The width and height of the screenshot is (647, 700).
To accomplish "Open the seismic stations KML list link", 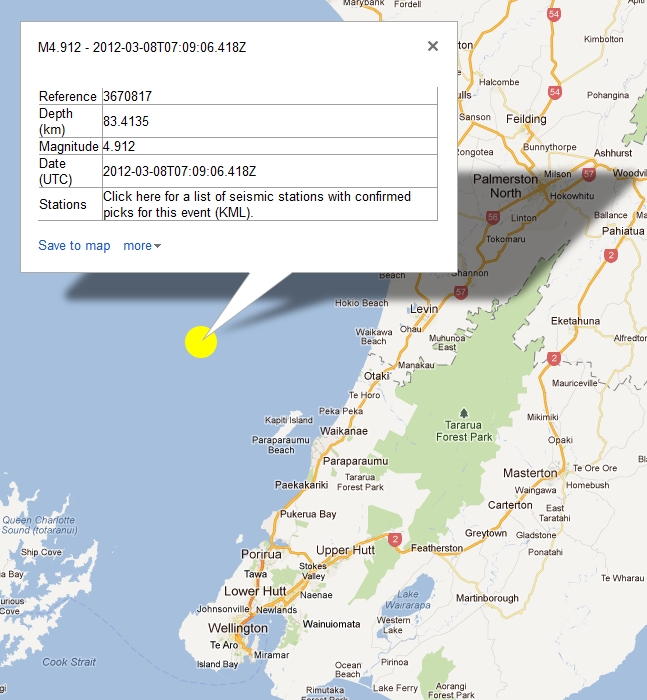I will [256, 204].
